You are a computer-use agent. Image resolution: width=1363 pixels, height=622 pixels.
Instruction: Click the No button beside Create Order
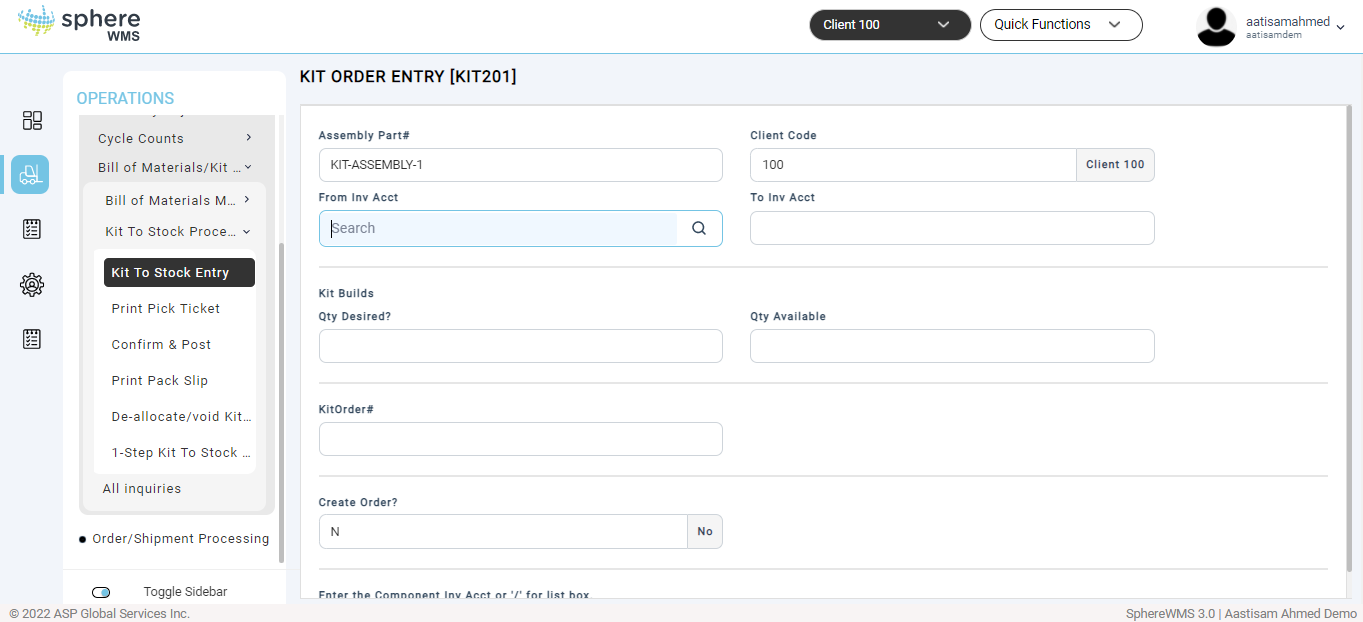[x=705, y=532]
